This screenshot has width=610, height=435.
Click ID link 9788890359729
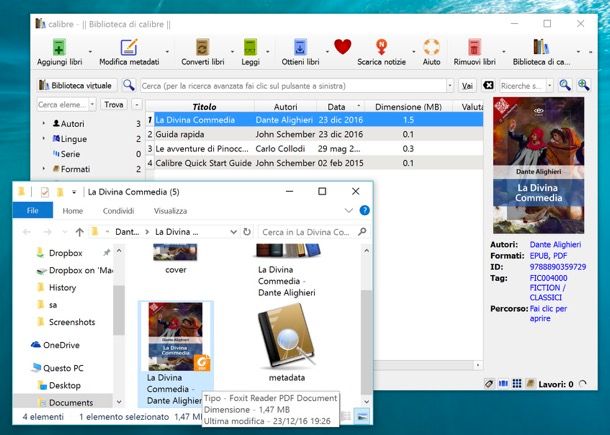click(557, 267)
